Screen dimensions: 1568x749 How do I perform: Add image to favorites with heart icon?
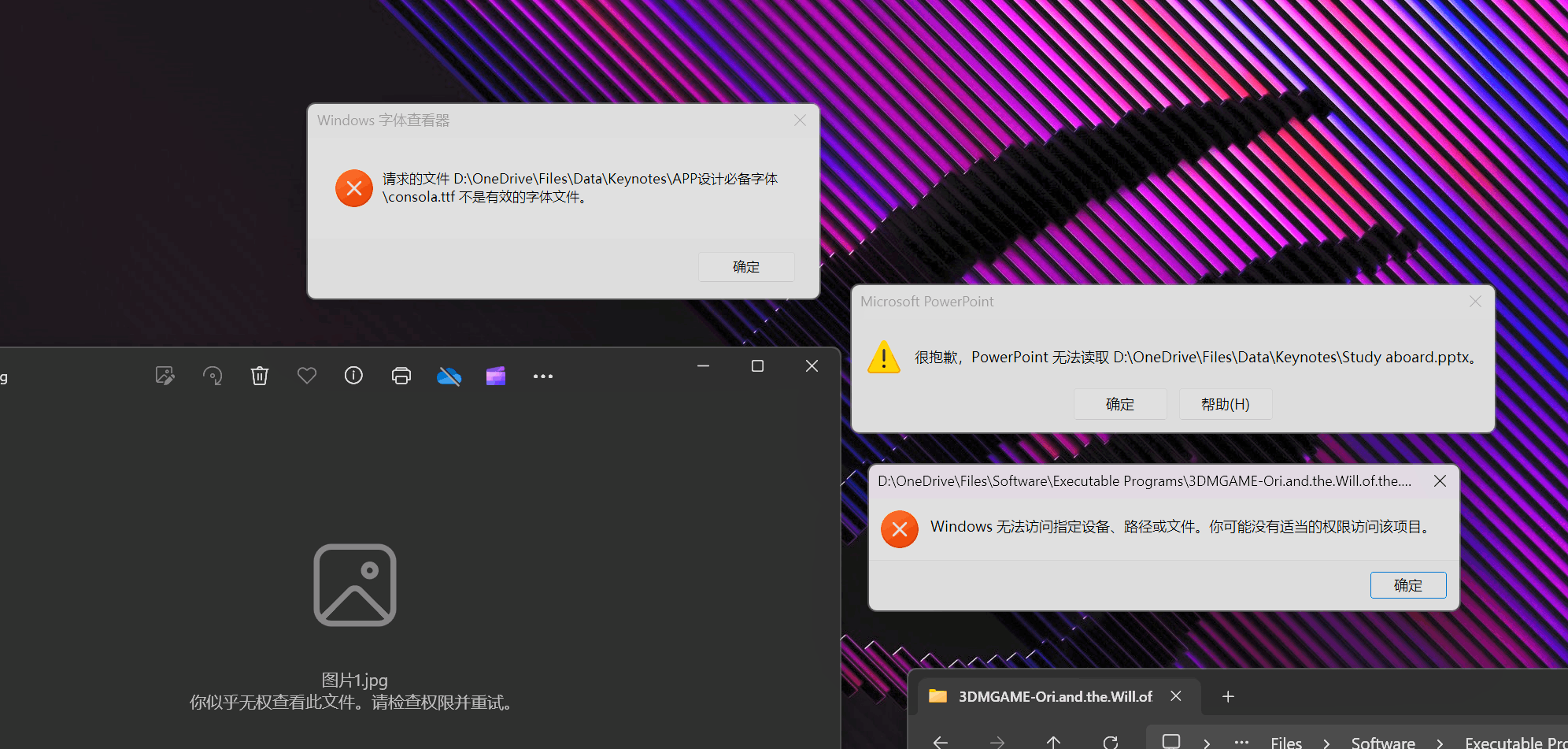point(307,376)
